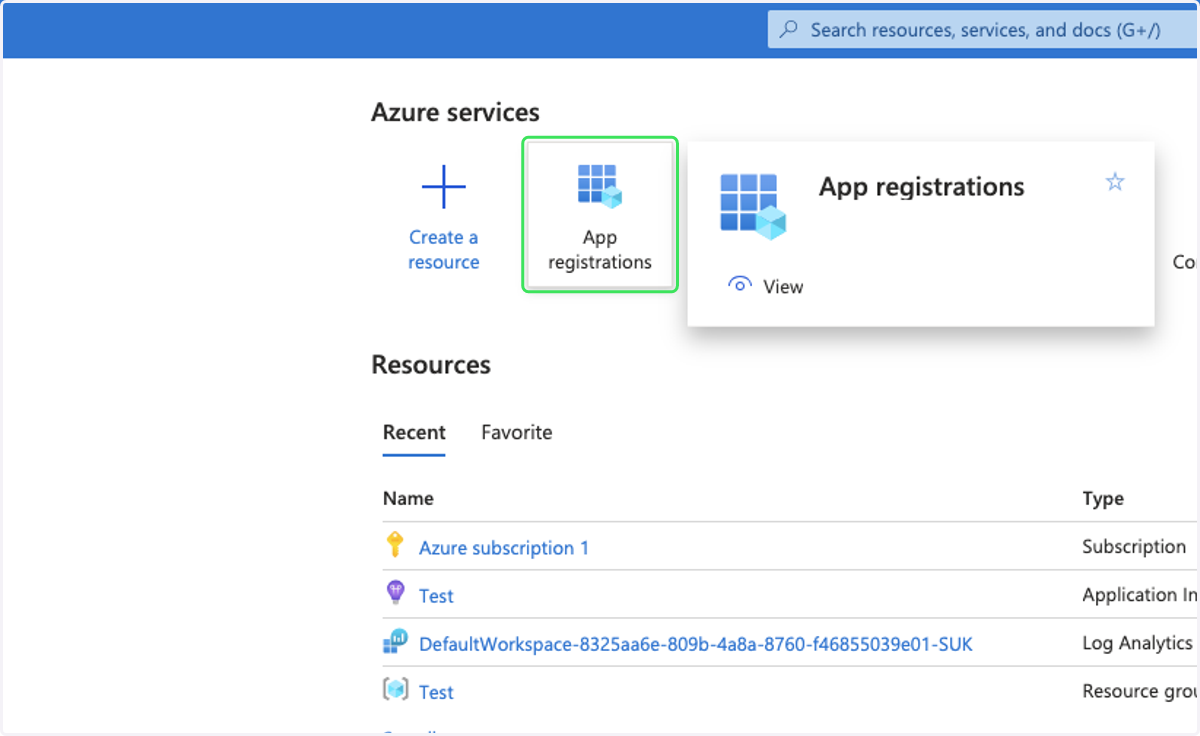Sort by the Type column header

coord(1103,498)
